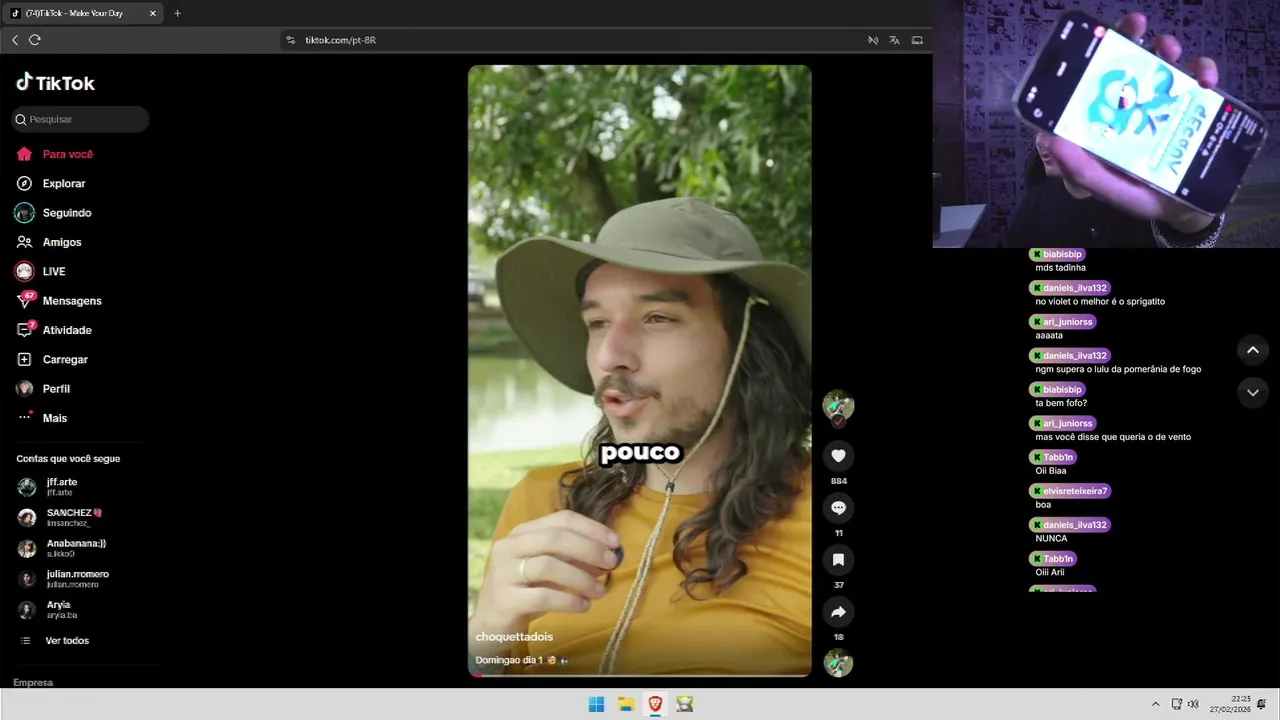Go to the Seguindo feed

pos(54,213)
